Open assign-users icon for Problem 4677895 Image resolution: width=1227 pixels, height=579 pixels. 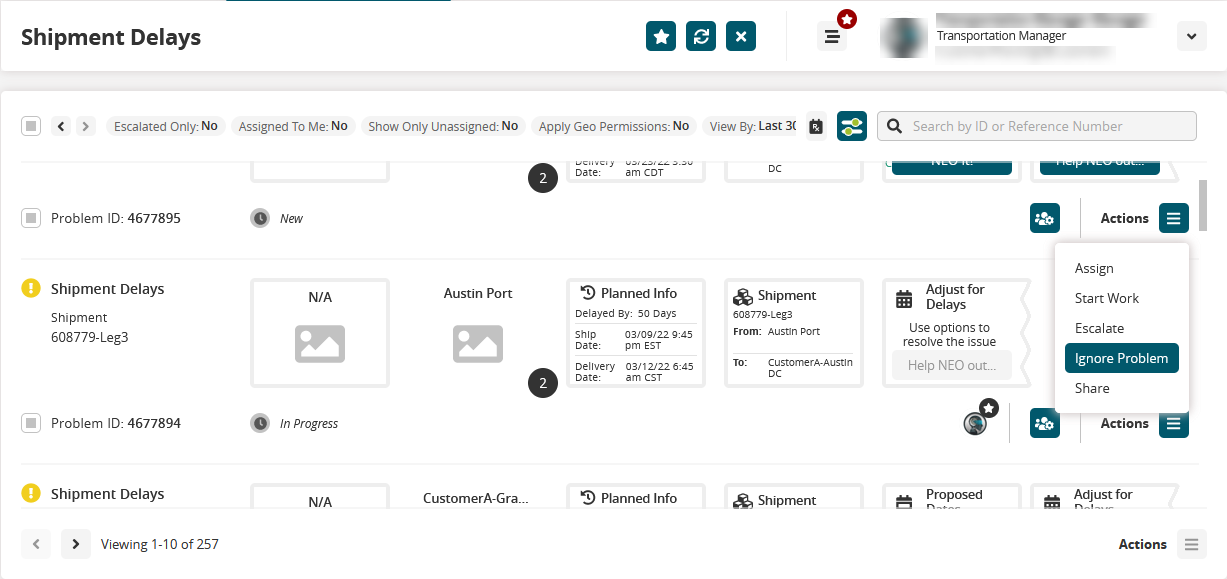click(1045, 218)
